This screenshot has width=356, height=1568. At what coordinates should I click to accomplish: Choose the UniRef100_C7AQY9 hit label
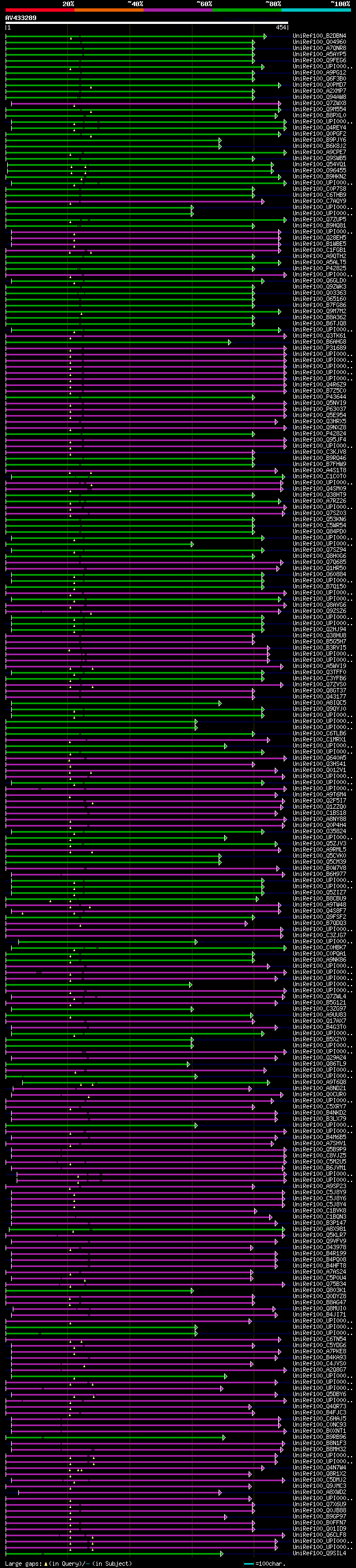(x=319, y=201)
